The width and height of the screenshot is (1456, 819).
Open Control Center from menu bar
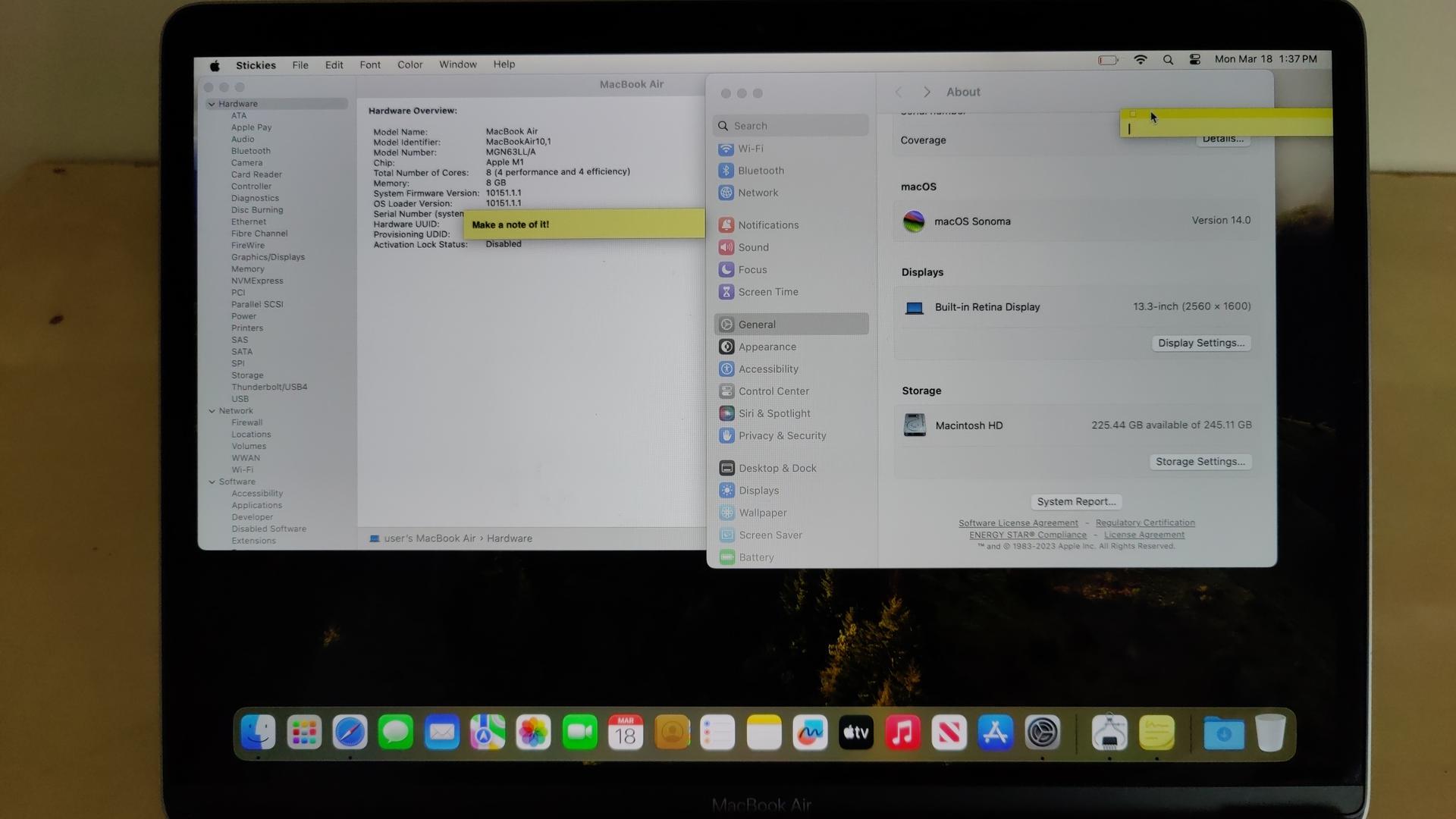(x=1194, y=60)
